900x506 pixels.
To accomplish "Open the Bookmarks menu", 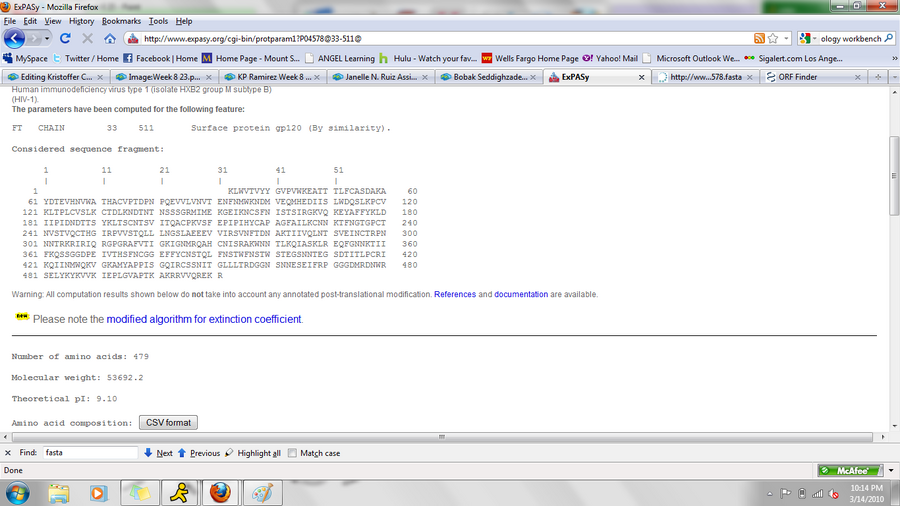I will click(x=121, y=20).
